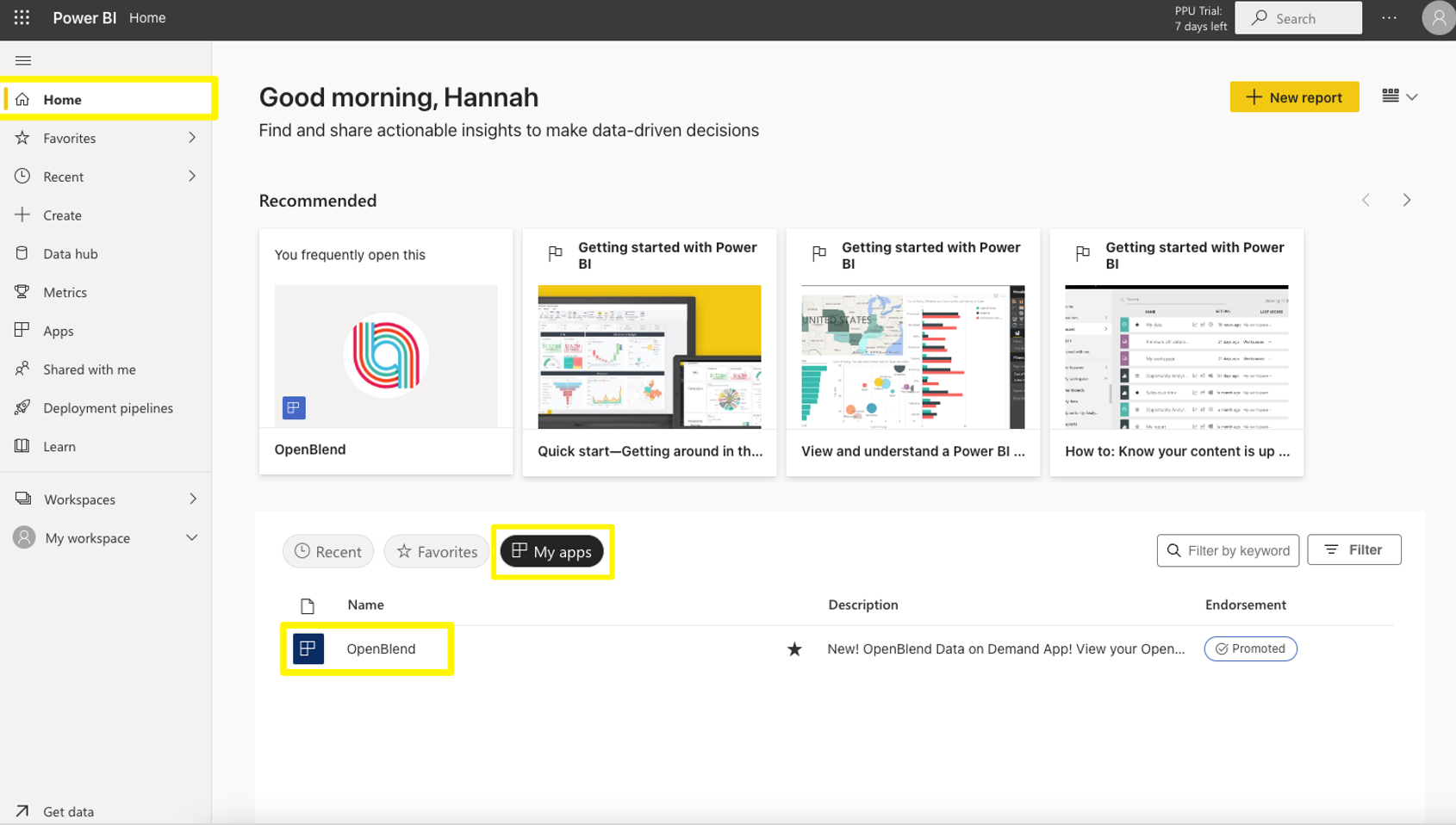Click the Workspaces icon in sidebar
1456x825 pixels.
[x=23, y=499]
